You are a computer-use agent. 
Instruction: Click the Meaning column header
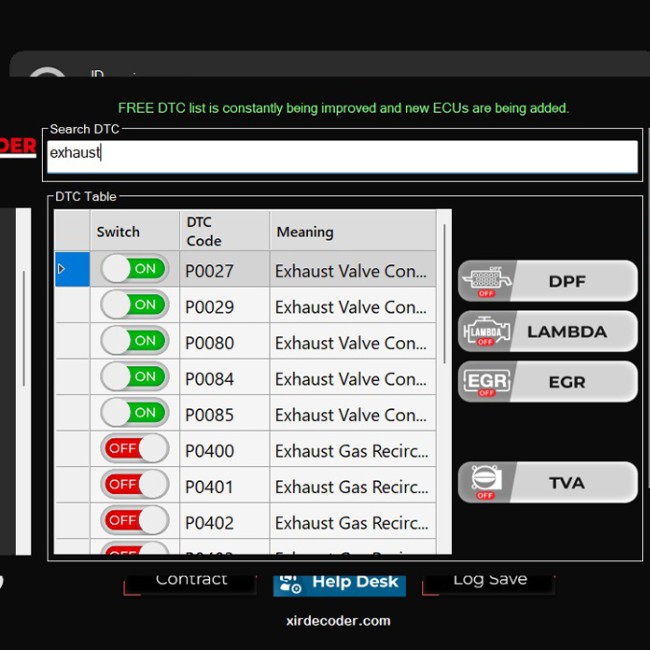pyautogui.click(x=353, y=231)
